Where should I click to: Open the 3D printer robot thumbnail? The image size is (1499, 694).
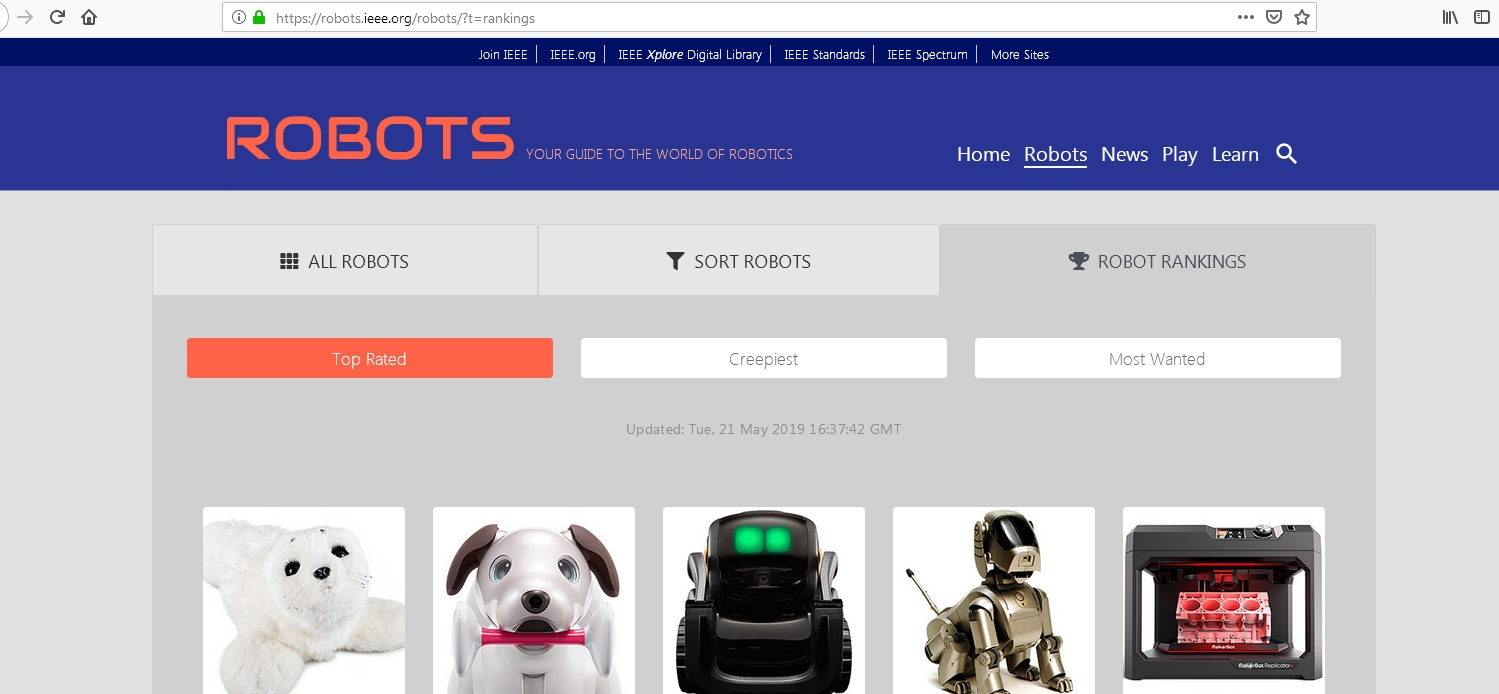click(x=1224, y=600)
